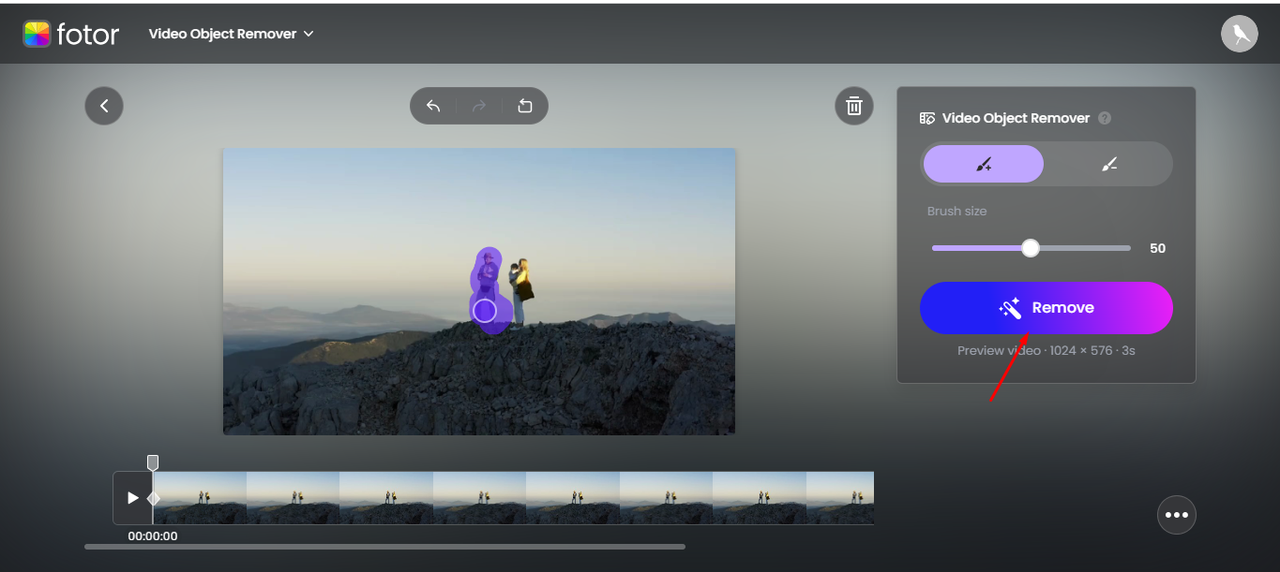The image size is (1280, 572).
Task: Reset all edits with the reset icon
Action: (525, 106)
